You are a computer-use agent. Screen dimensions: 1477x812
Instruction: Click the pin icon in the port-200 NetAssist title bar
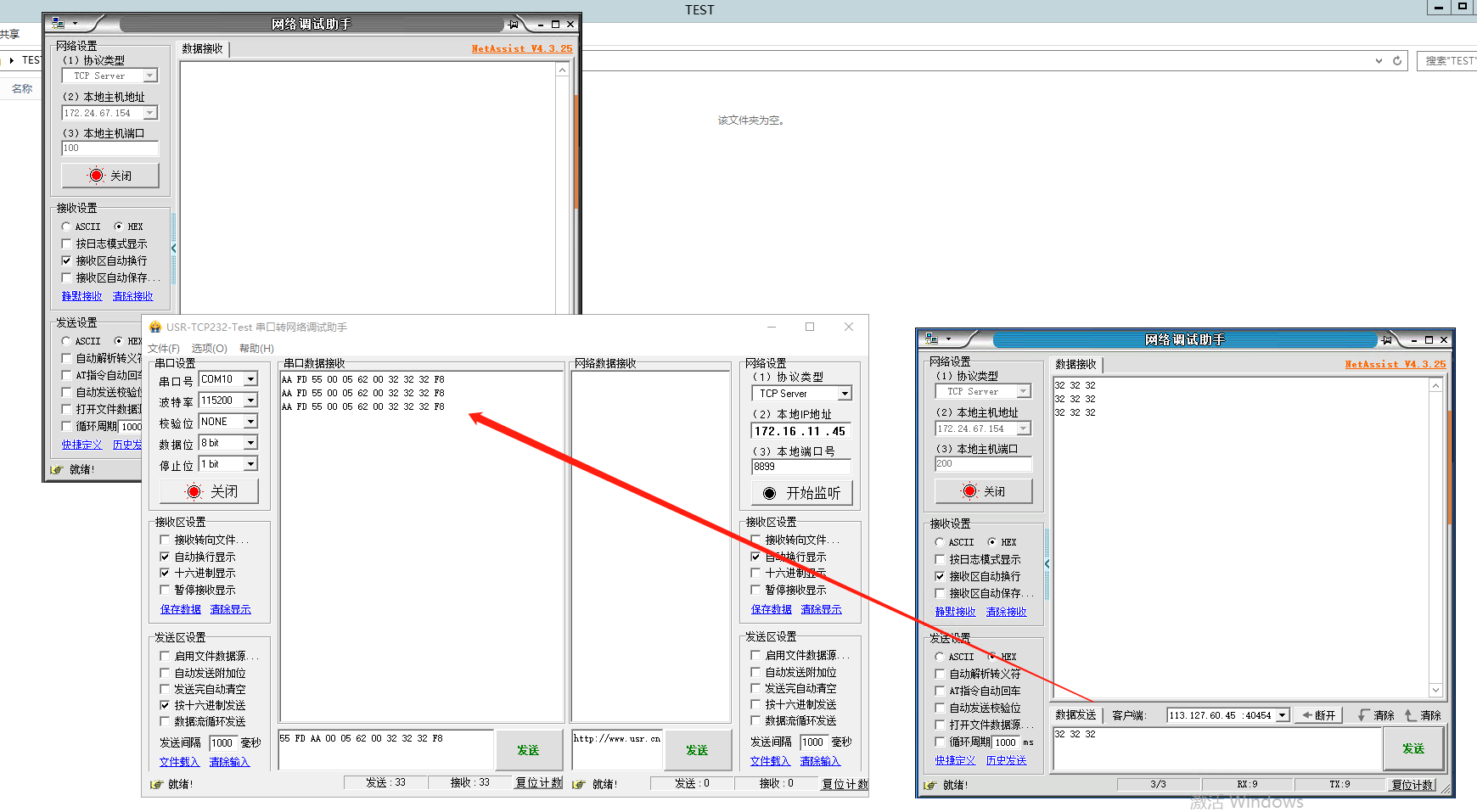click(x=1386, y=340)
